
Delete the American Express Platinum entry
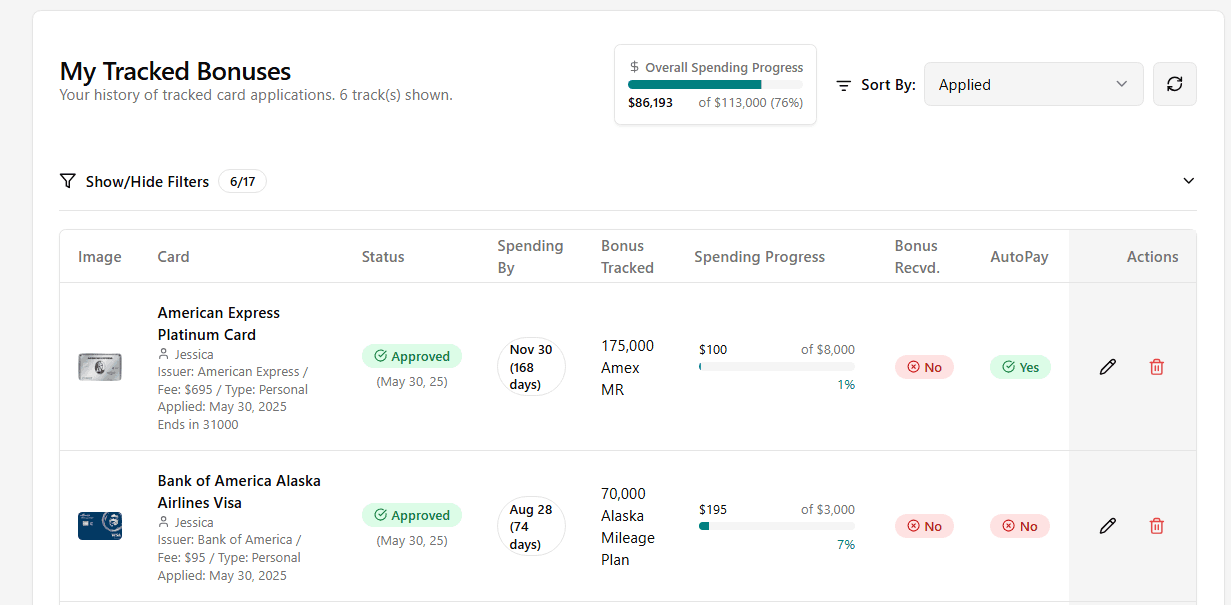[1157, 367]
